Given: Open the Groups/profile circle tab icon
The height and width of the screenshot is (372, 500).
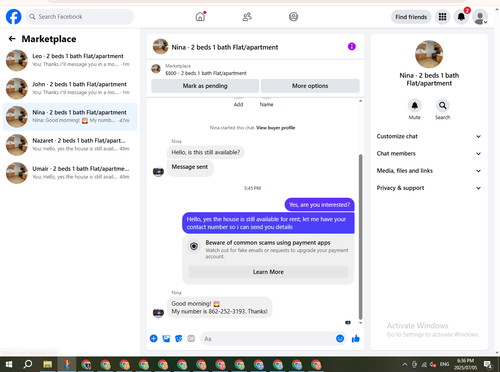Looking at the screenshot, I should 293,17.
